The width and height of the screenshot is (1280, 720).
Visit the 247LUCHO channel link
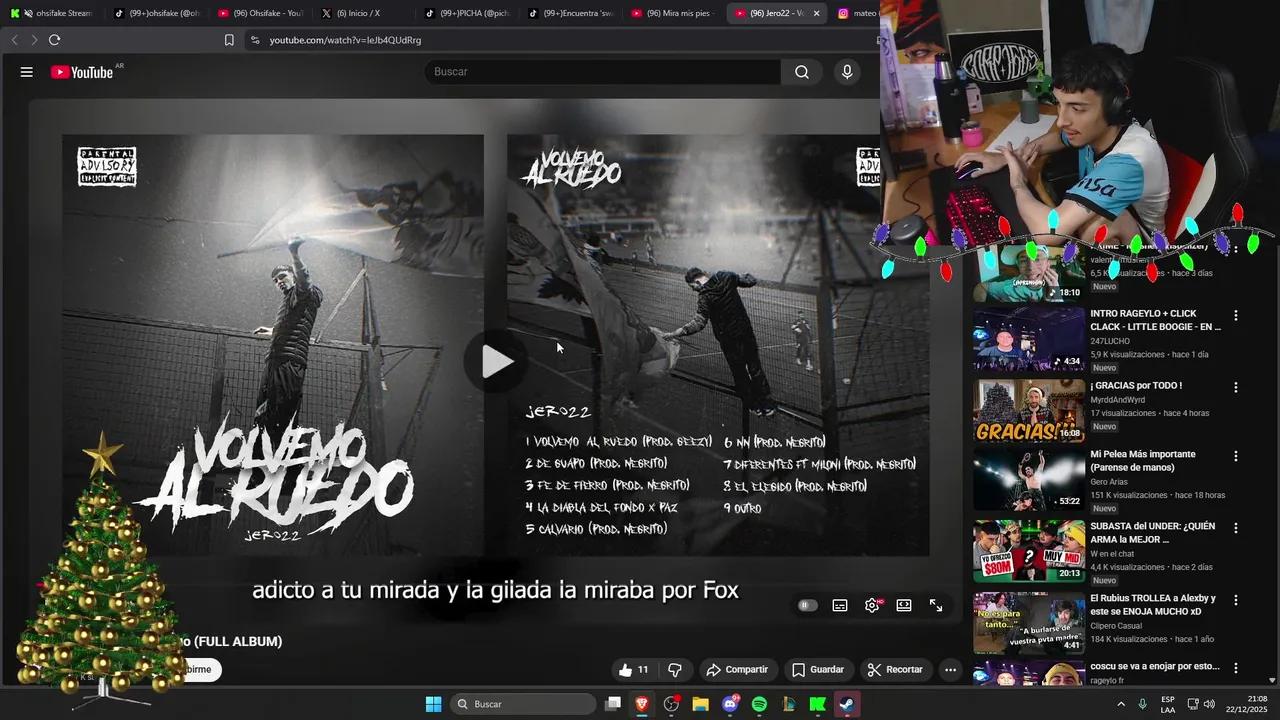[1111, 341]
